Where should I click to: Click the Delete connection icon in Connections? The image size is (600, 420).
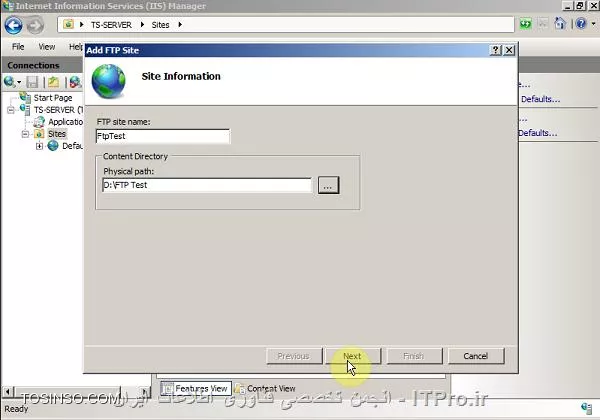[x=75, y=82]
